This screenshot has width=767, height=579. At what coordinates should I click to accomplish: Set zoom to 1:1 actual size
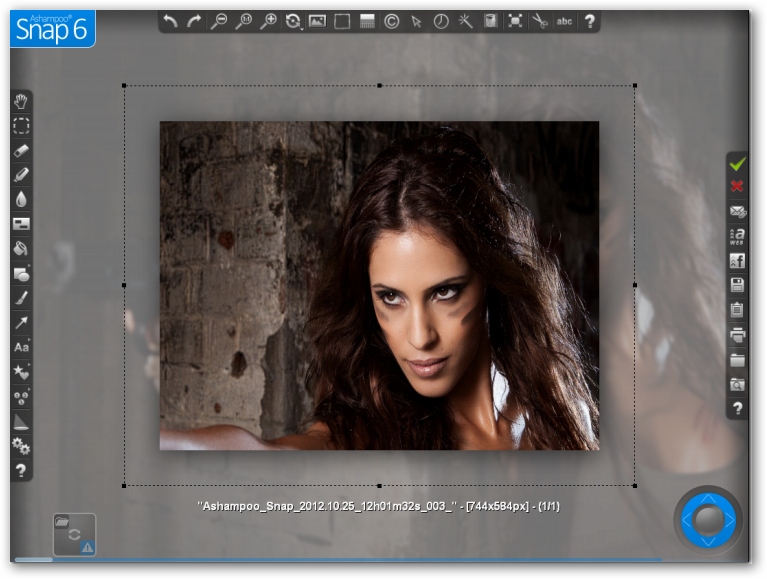(x=244, y=21)
